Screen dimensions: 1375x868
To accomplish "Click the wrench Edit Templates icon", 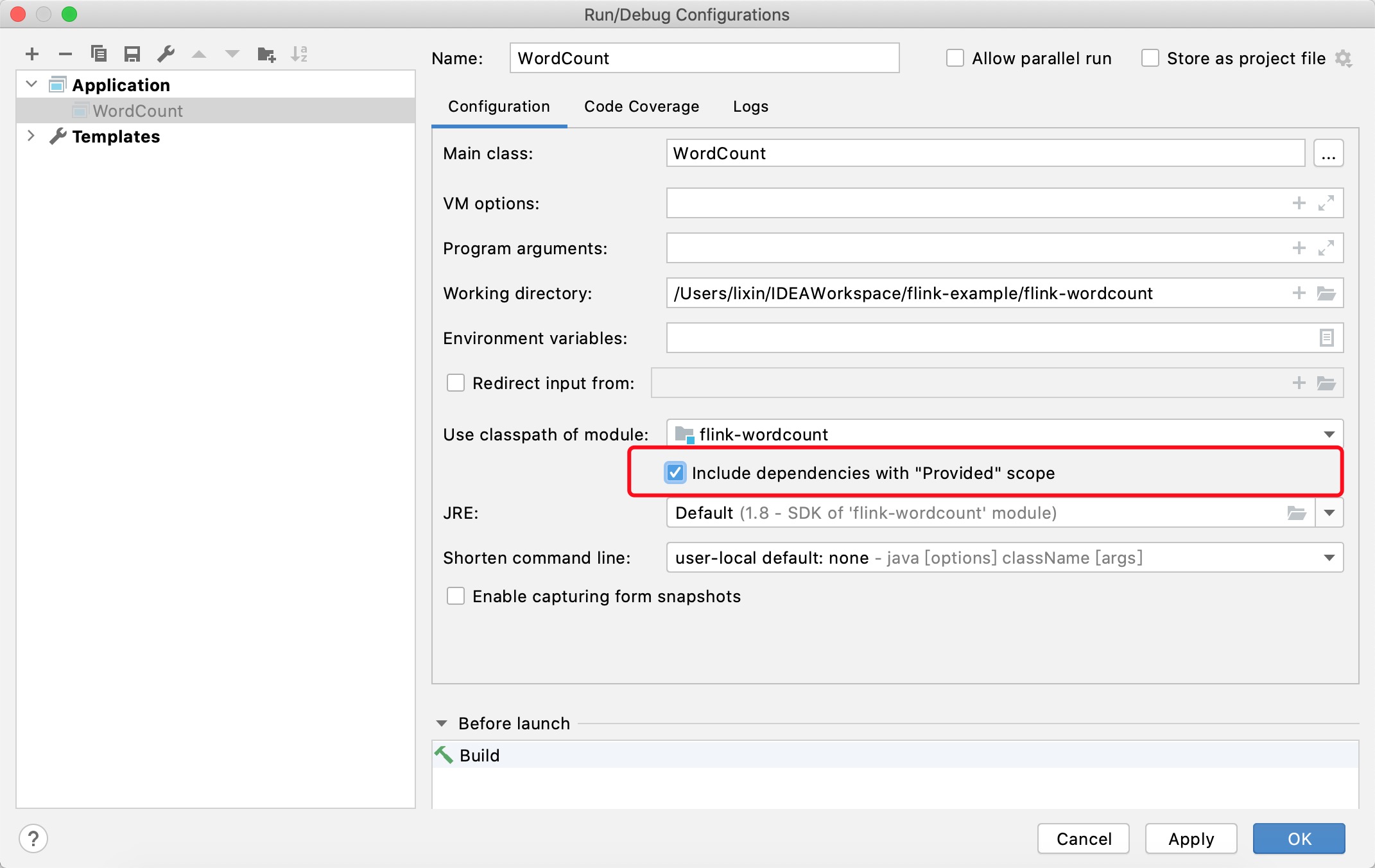I will point(166,54).
